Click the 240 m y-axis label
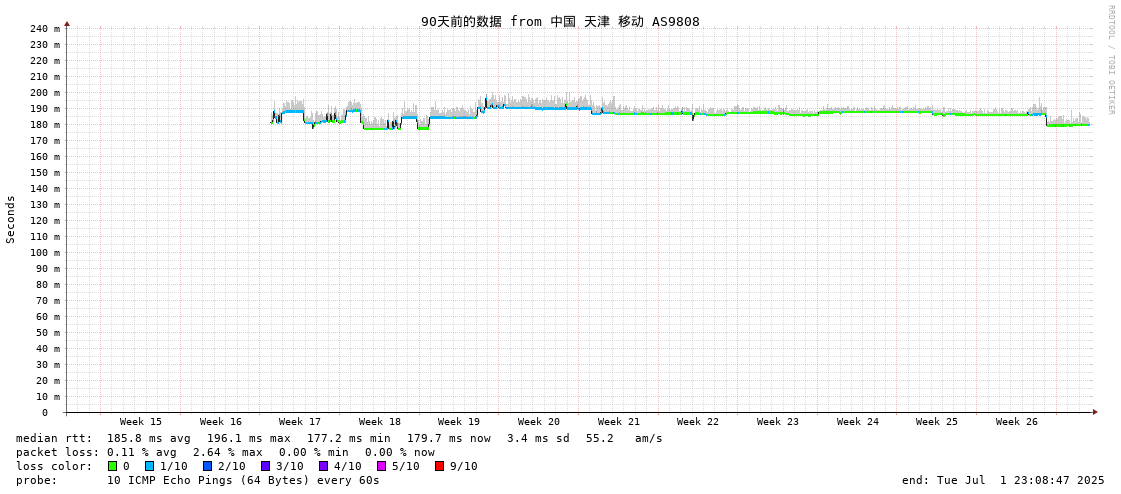The height and width of the screenshot is (494, 1121). [x=46, y=29]
